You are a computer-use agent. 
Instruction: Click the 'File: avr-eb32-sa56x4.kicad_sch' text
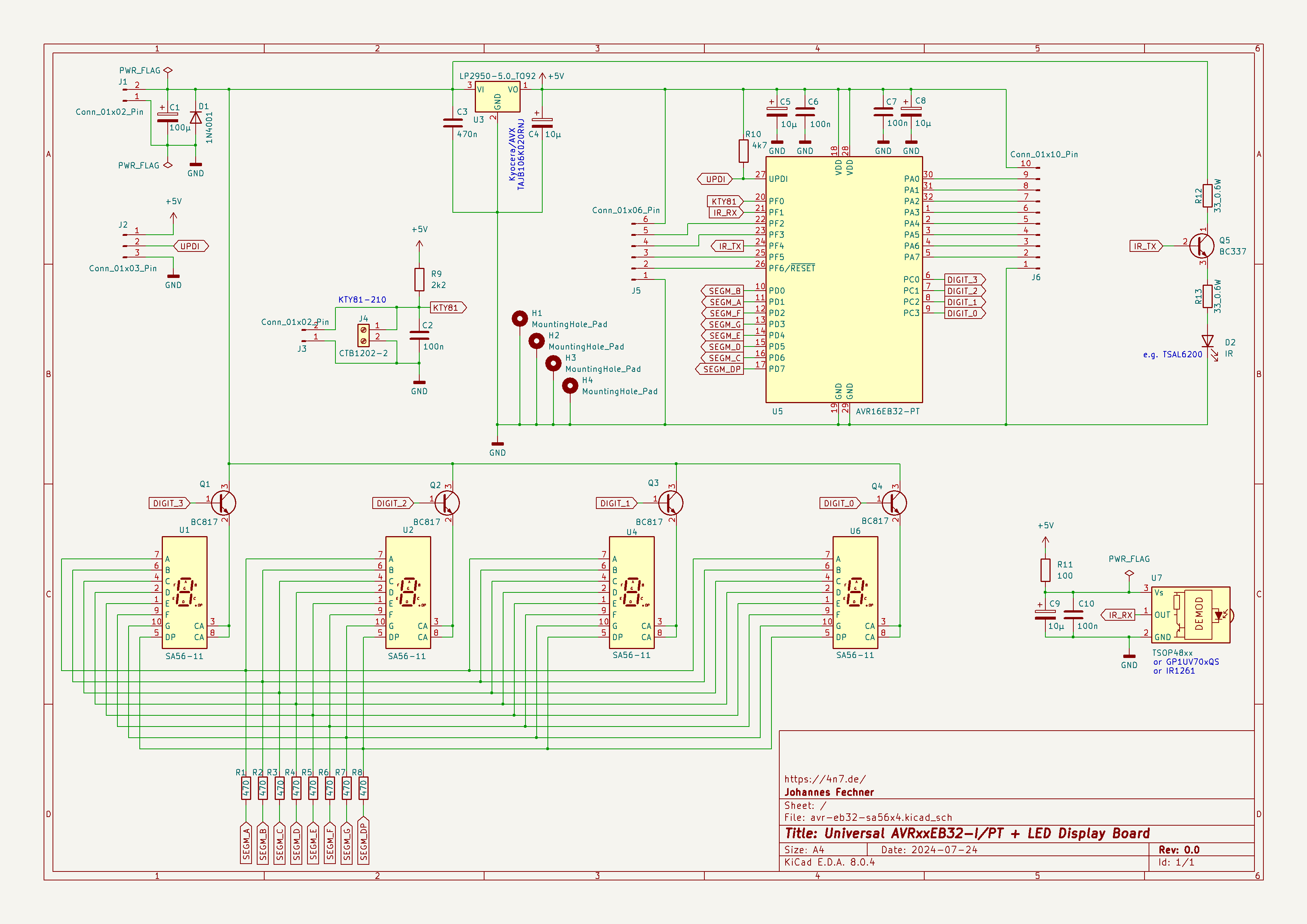tap(868, 817)
